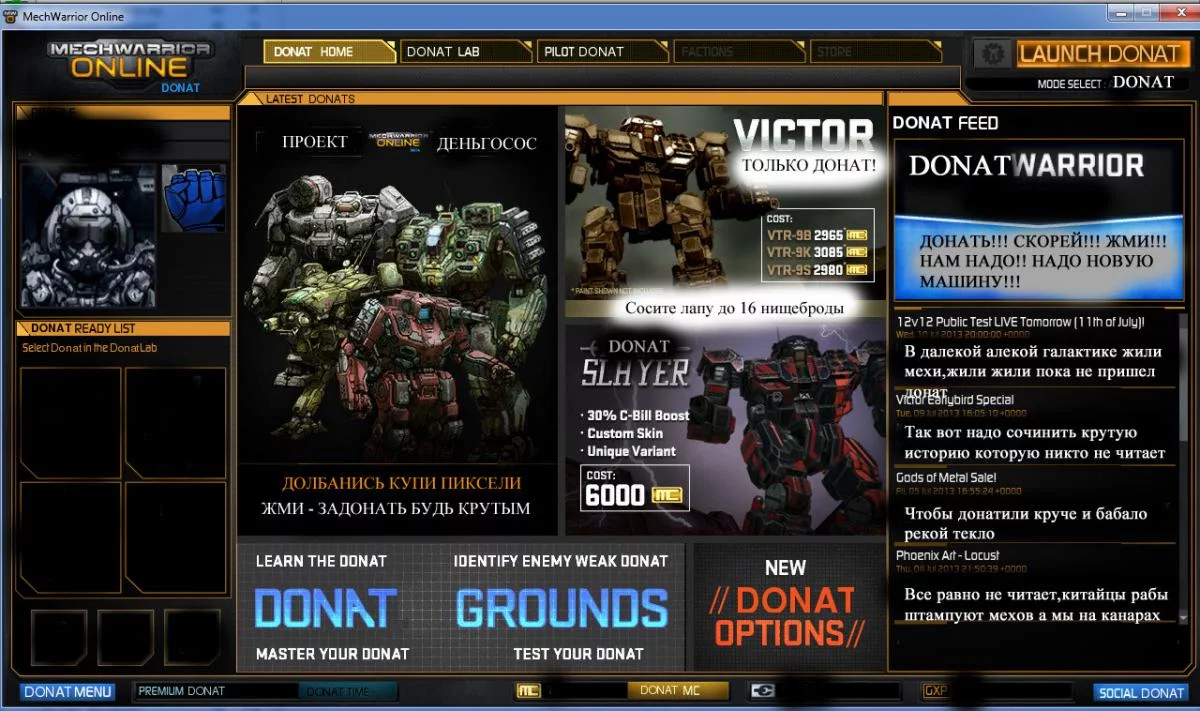Screen dimensions: 1200x711
Task: Click the 'MASTER YOUR DONAT' text
Action: pyautogui.click(x=332, y=653)
